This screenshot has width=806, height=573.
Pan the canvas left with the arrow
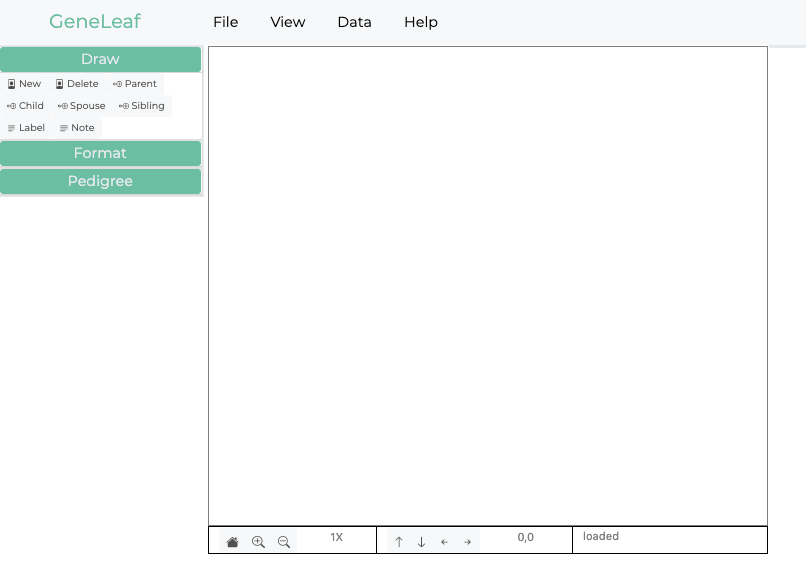[x=445, y=542]
